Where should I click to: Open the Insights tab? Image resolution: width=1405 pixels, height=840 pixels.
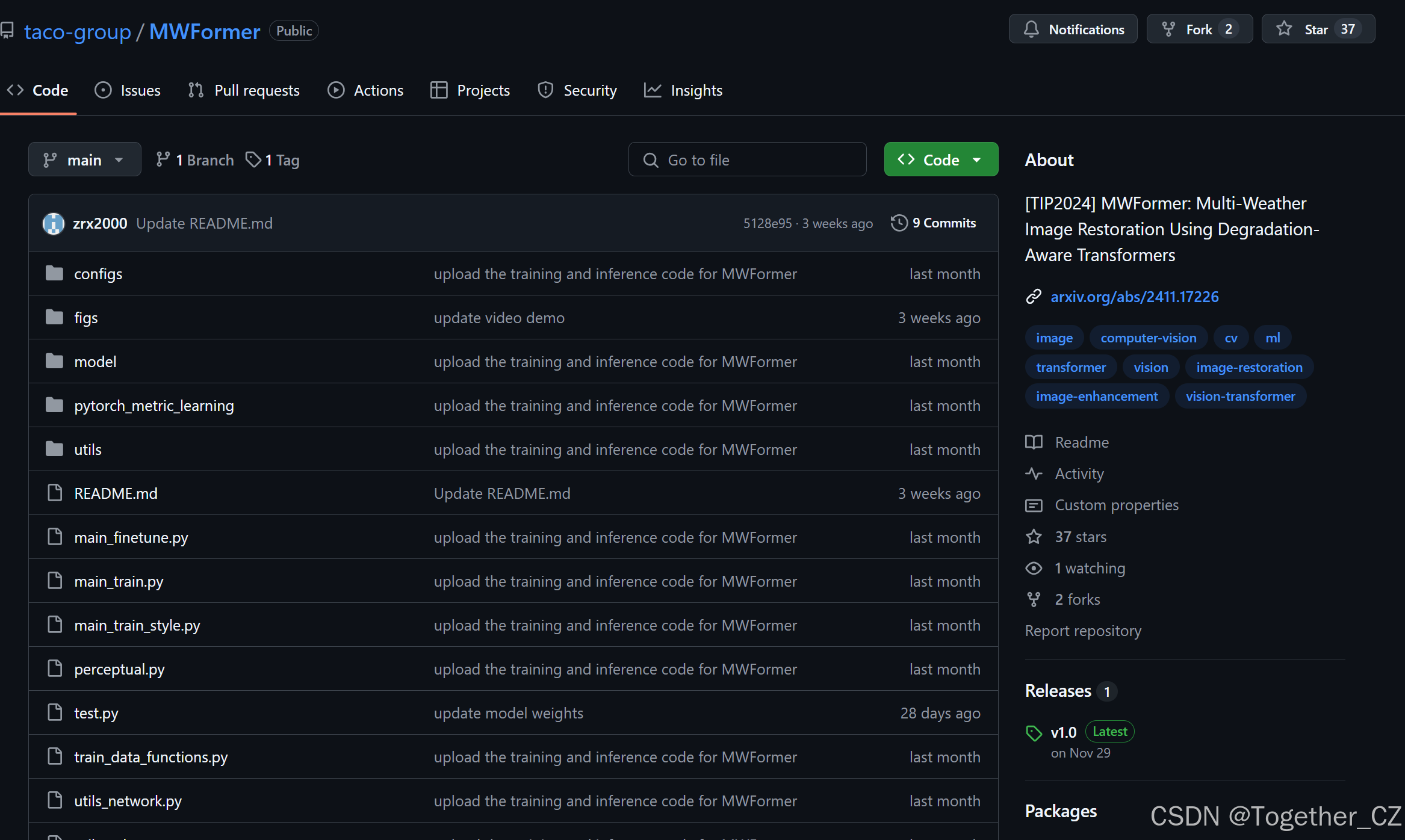click(x=683, y=90)
